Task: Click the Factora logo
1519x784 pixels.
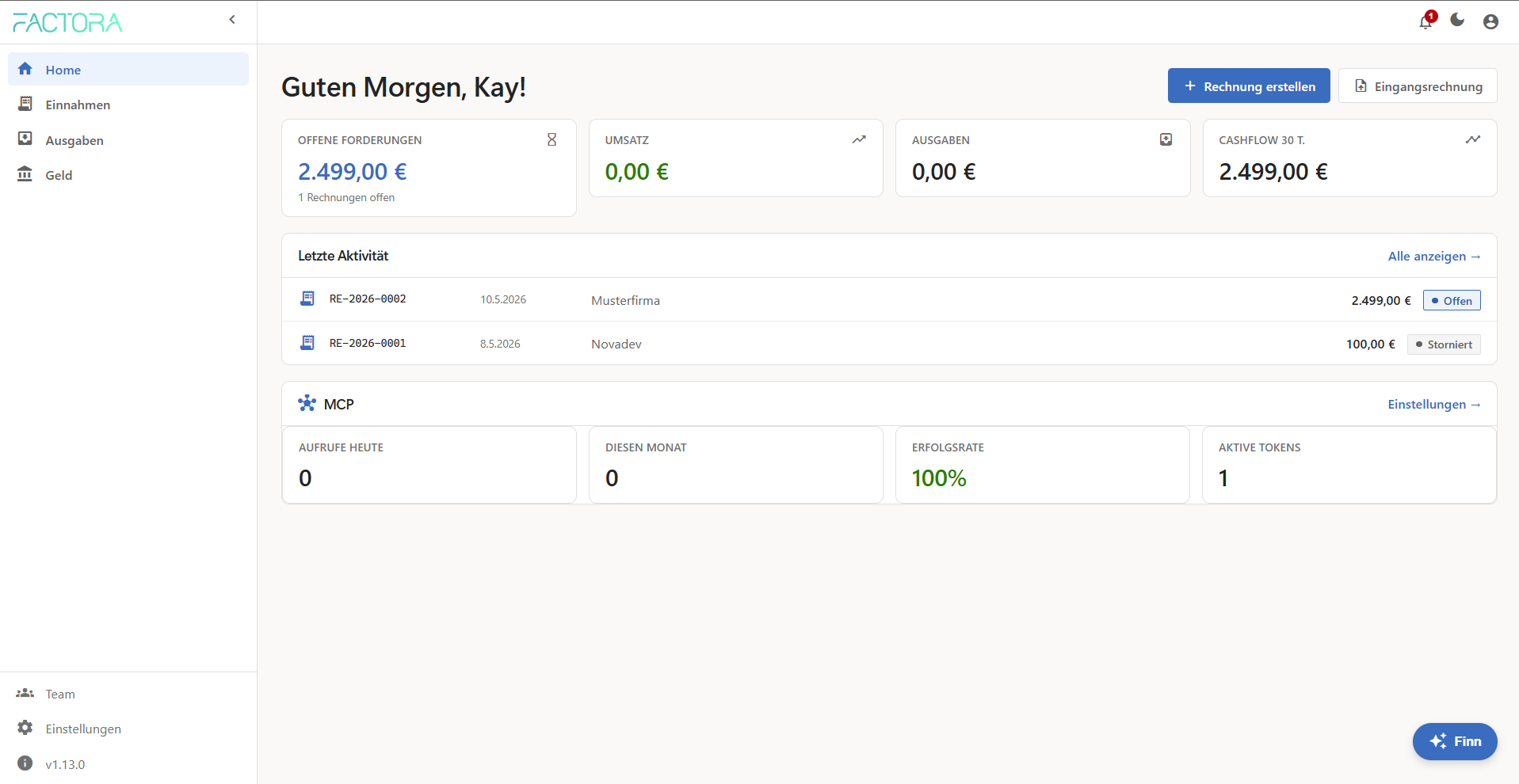Action: (67, 22)
